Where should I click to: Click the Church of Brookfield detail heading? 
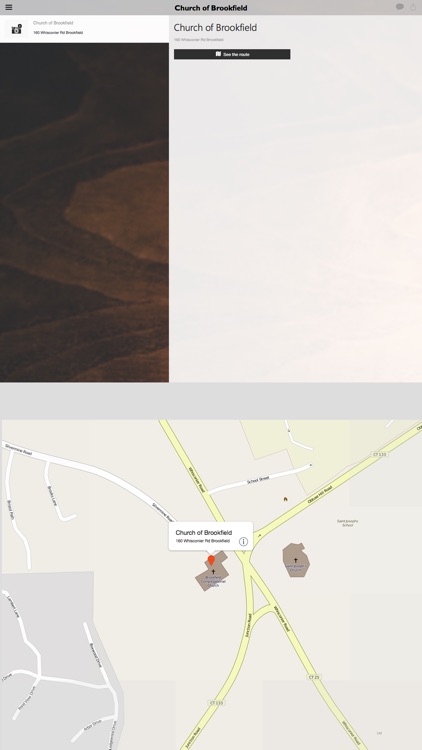(x=215, y=28)
